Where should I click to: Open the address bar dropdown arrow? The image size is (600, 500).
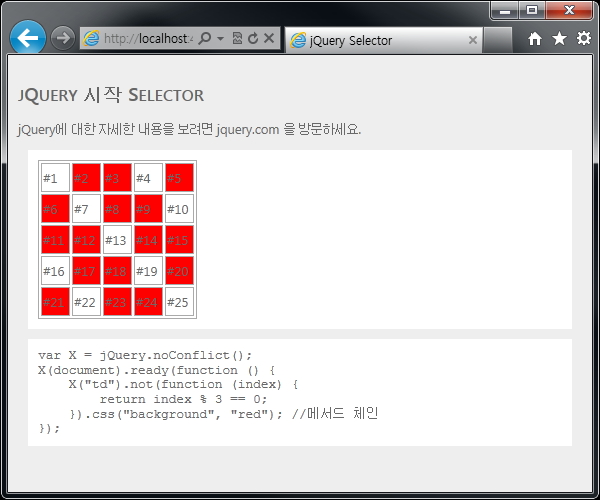tap(220, 38)
